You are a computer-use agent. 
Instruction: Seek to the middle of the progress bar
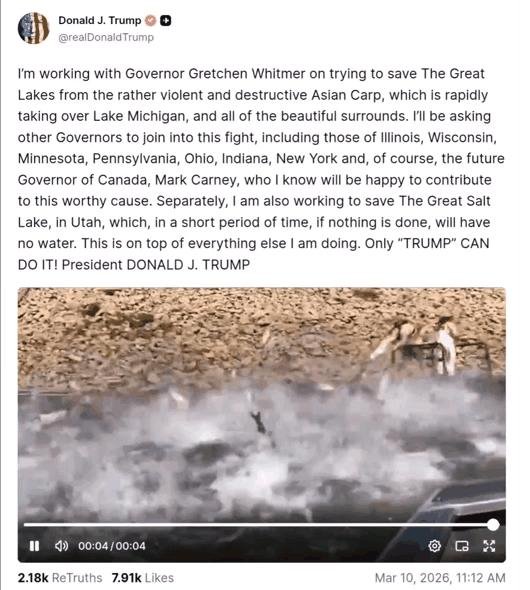tap(258, 525)
